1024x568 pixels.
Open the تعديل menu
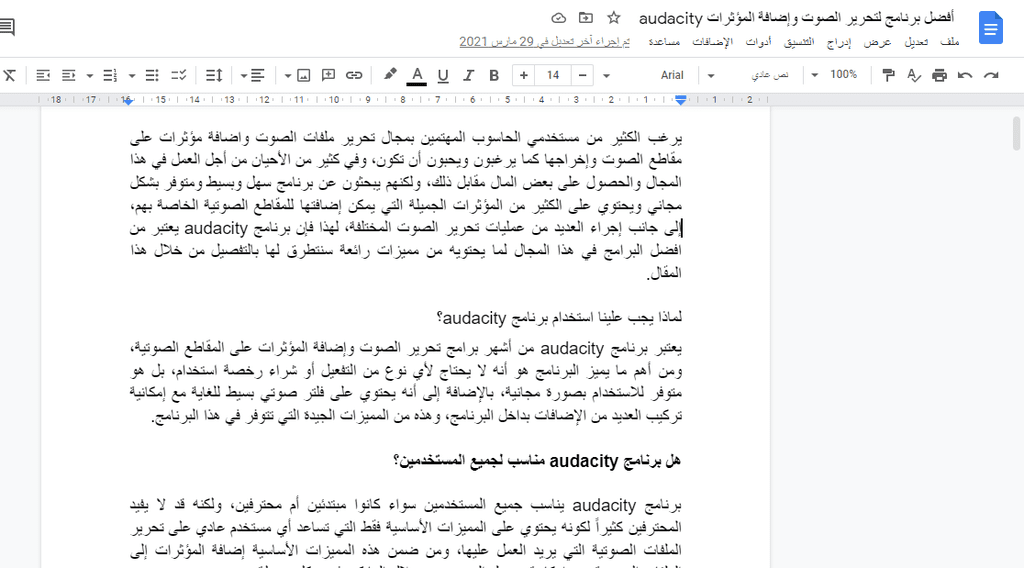[916, 42]
